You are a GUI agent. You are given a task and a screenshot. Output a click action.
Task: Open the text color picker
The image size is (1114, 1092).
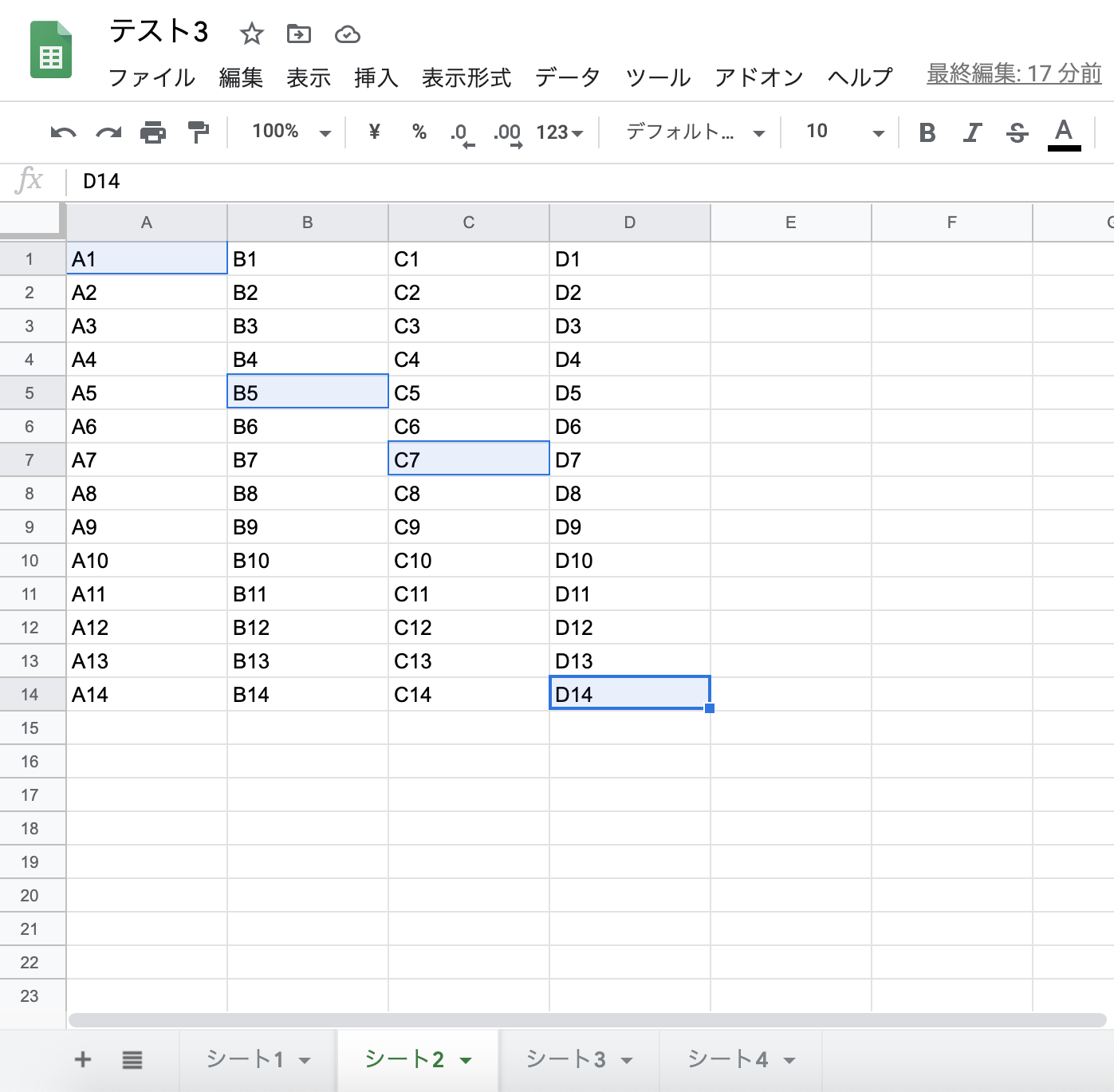pos(1063,132)
